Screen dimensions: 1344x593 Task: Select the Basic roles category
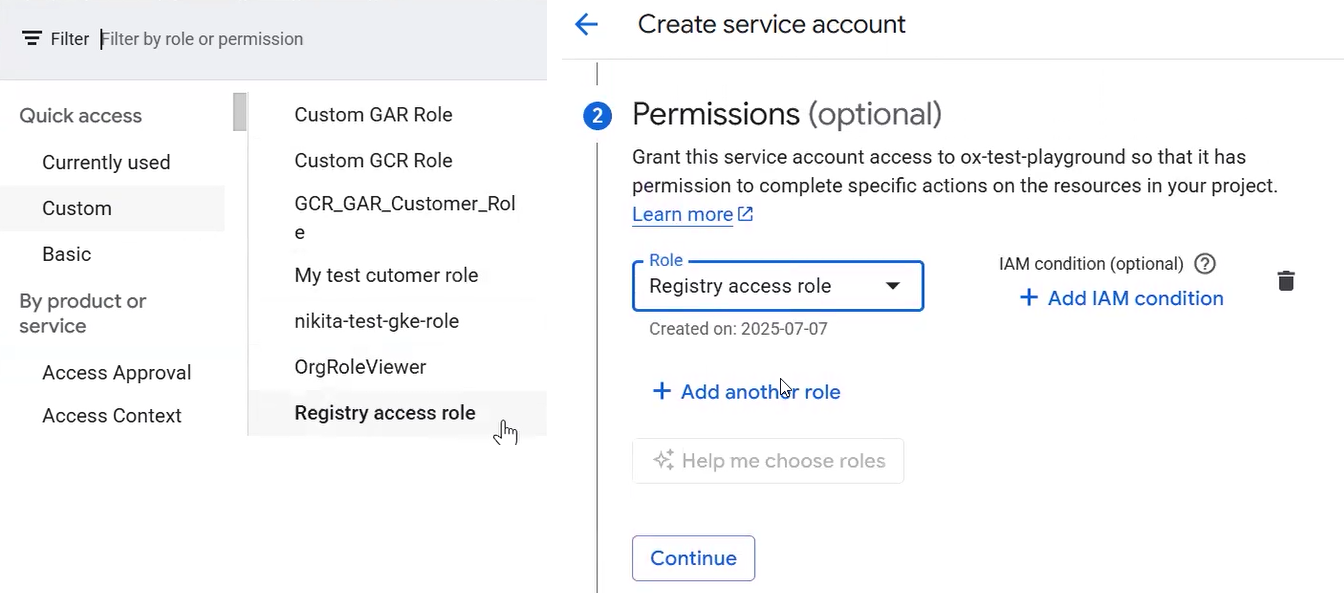point(67,254)
